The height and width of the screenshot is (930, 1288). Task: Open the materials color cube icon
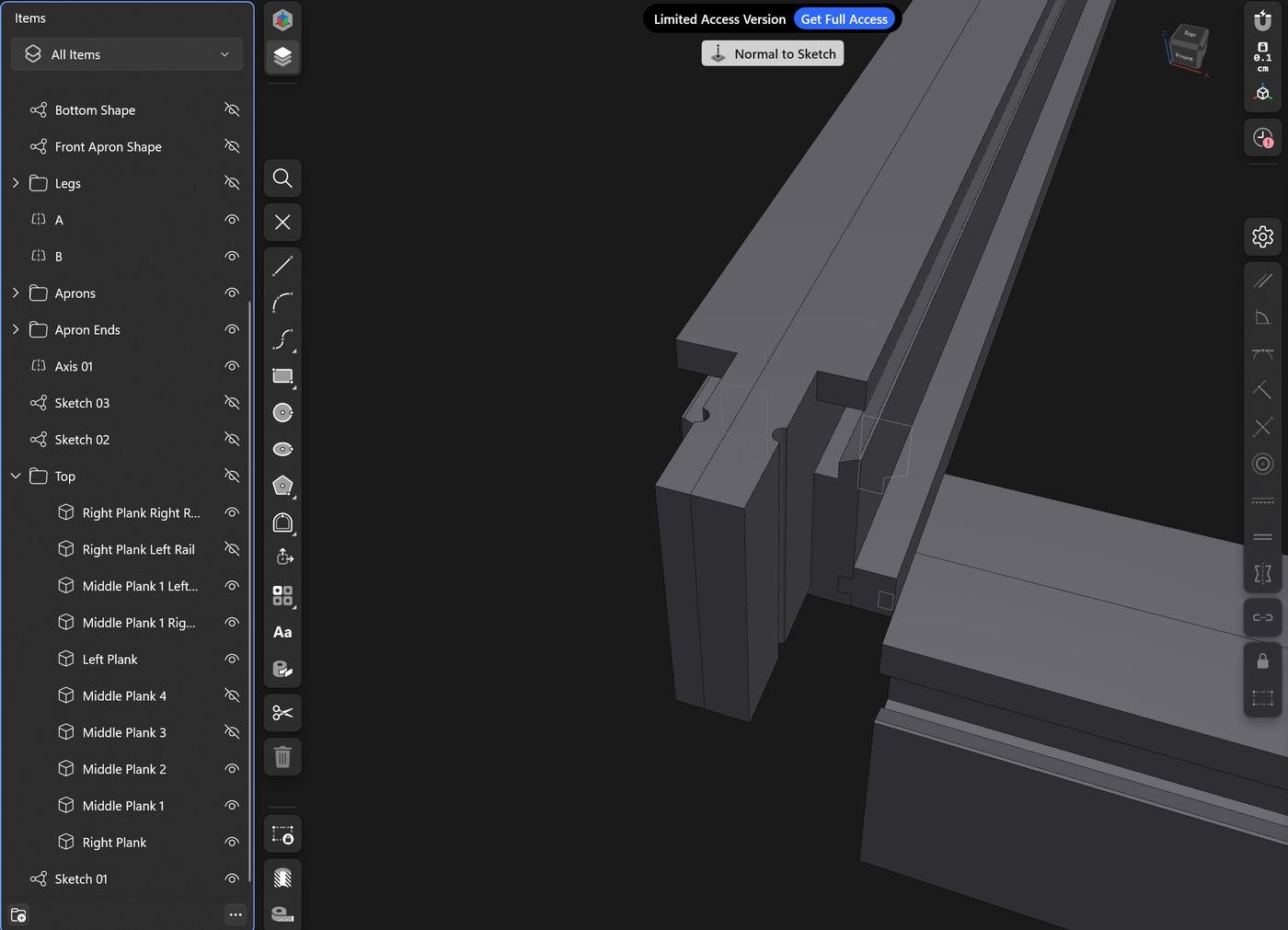coord(282,19)
